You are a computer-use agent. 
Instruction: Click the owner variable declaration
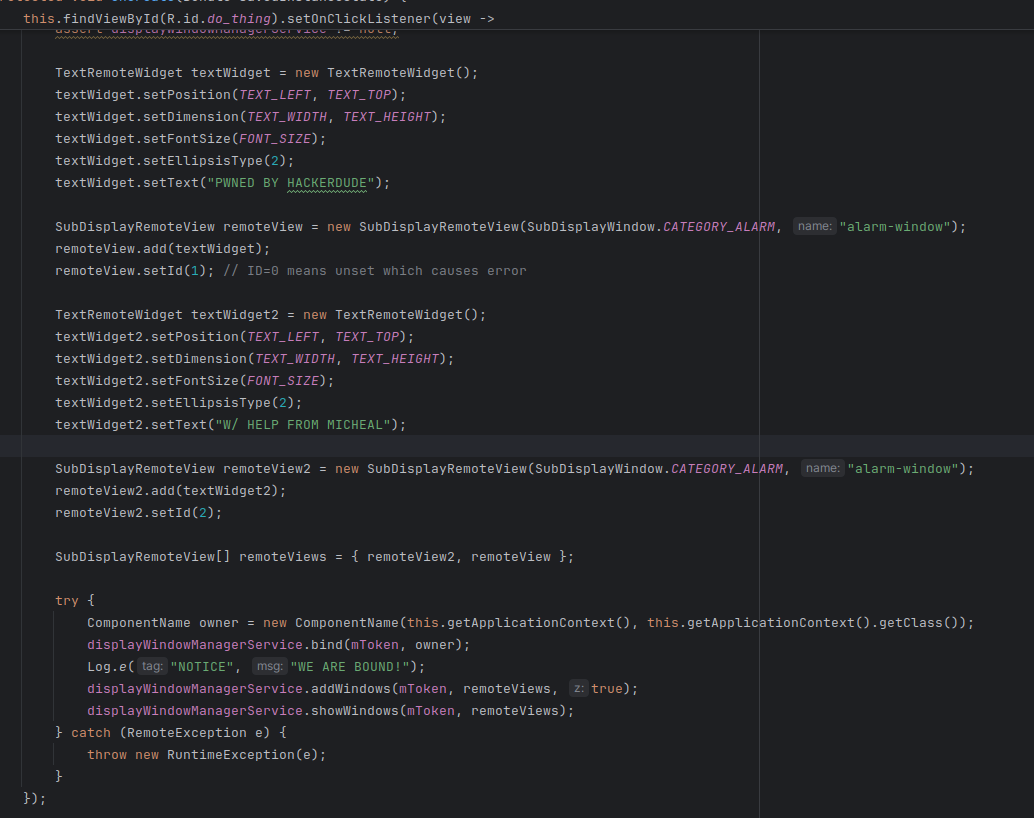pyautogui.click(x=219, y=623)
